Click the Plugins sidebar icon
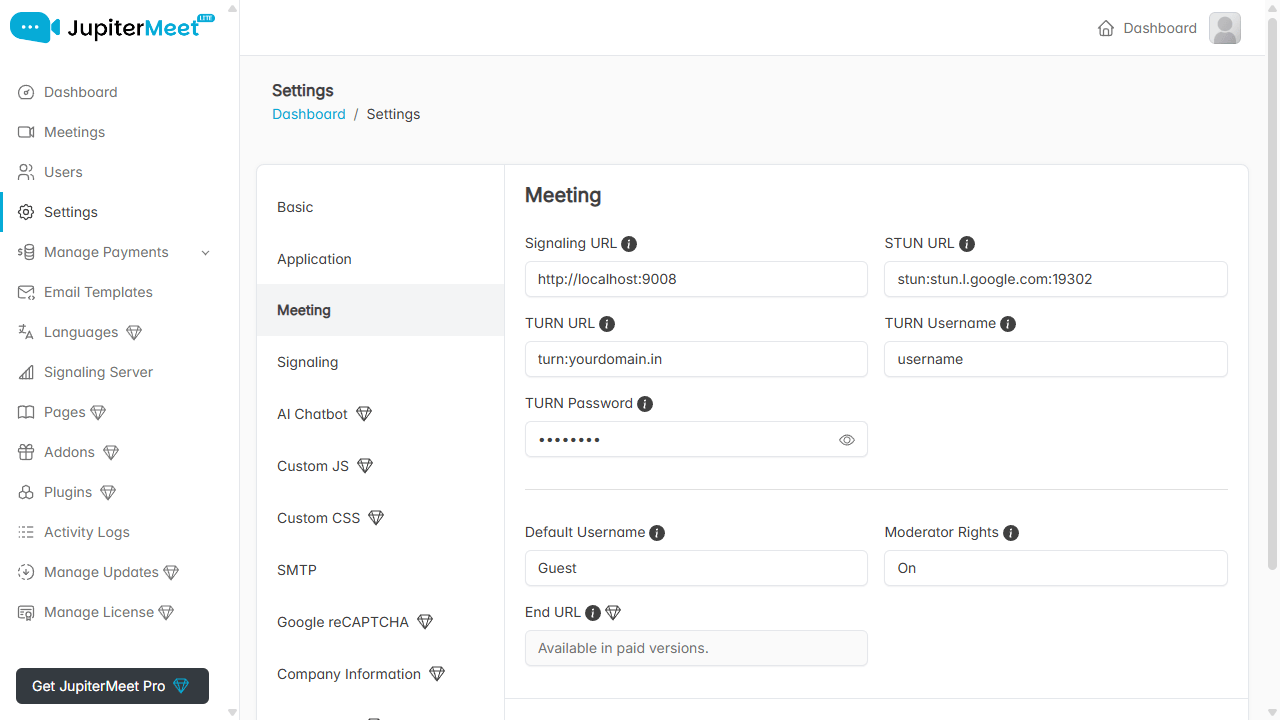 tap(26, 492)
